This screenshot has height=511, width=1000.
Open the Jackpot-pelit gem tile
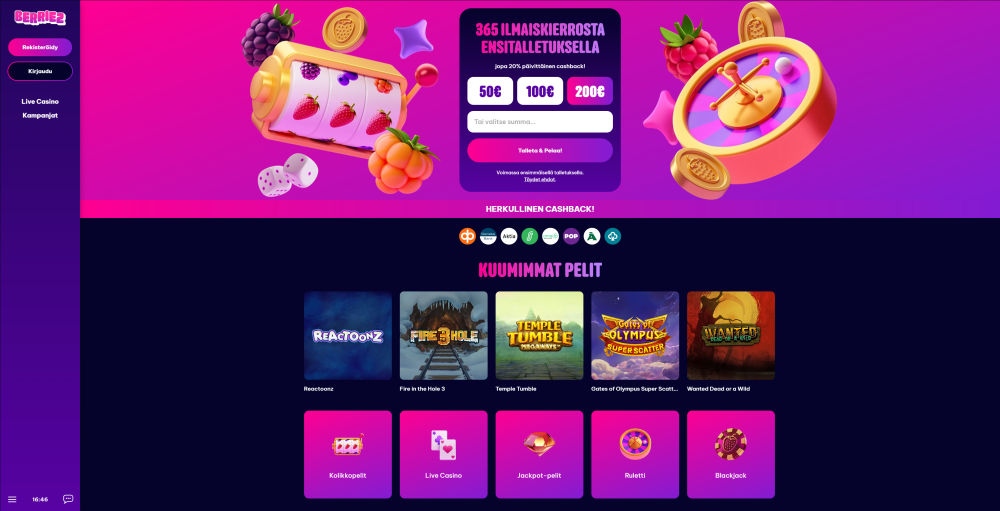click(x=539, y=454)
